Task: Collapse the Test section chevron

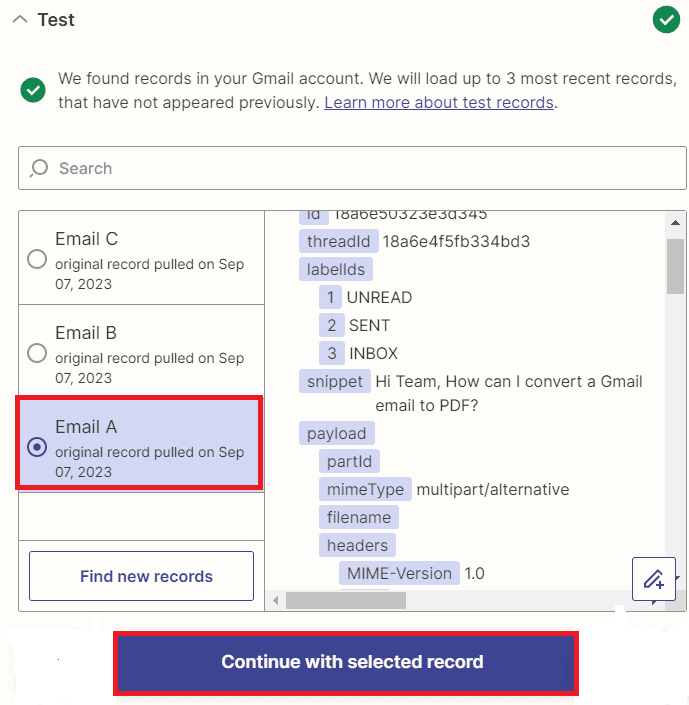Action: coord(20,20)
